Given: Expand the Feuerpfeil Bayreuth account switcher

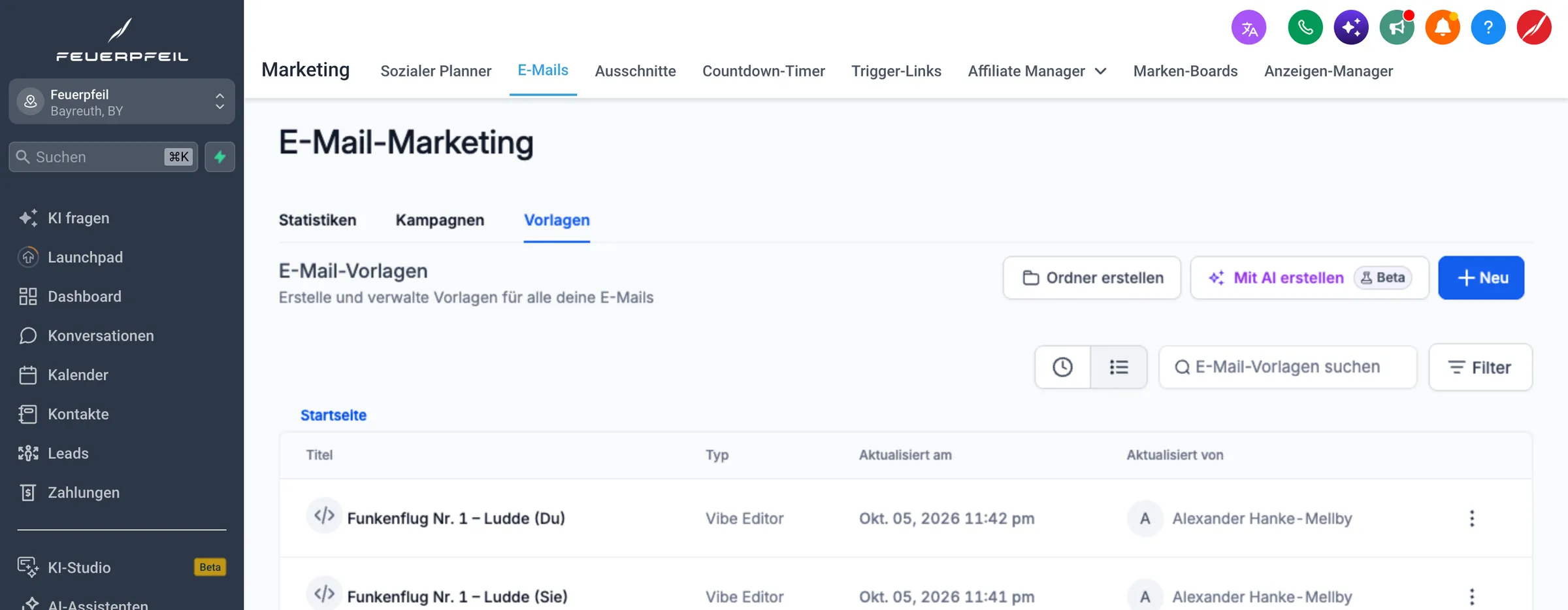Looking at the screenshot, I should click(x=122, y=102).
